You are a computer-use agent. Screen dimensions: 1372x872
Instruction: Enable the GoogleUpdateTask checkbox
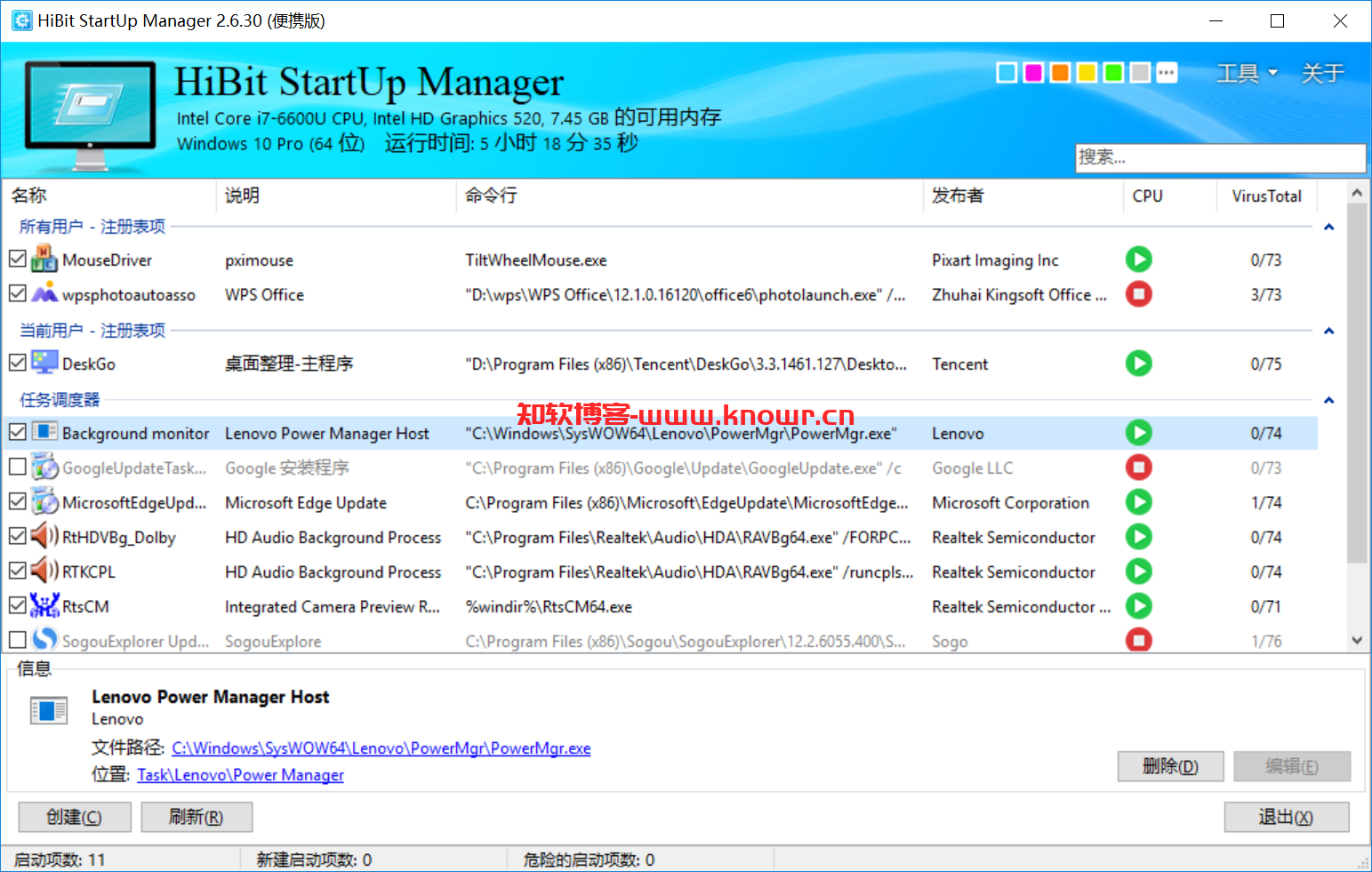coord(17,467)
